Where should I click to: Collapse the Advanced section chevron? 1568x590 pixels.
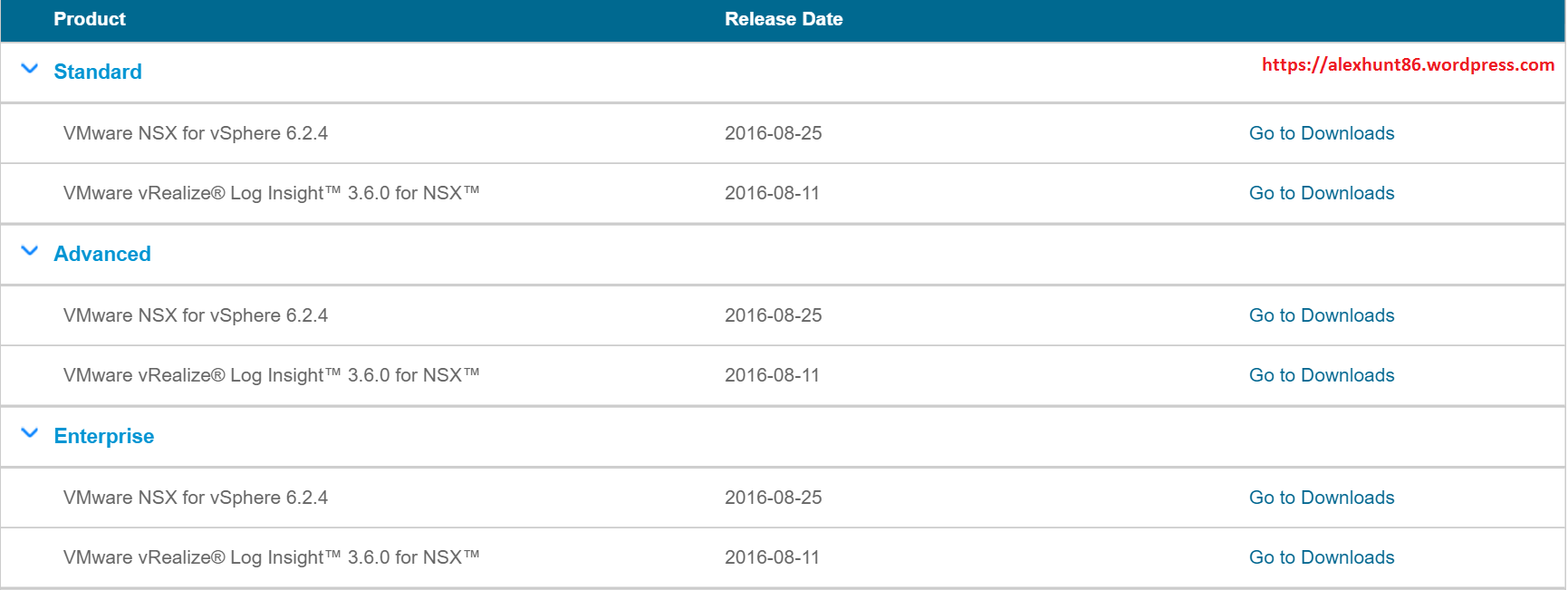pos(30,251)
